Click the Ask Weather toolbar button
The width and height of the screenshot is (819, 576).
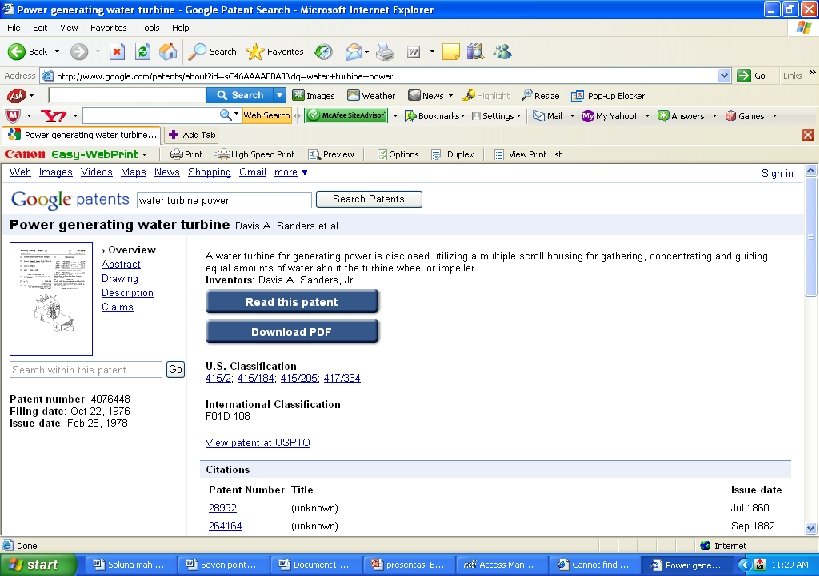tap(371, 96)
